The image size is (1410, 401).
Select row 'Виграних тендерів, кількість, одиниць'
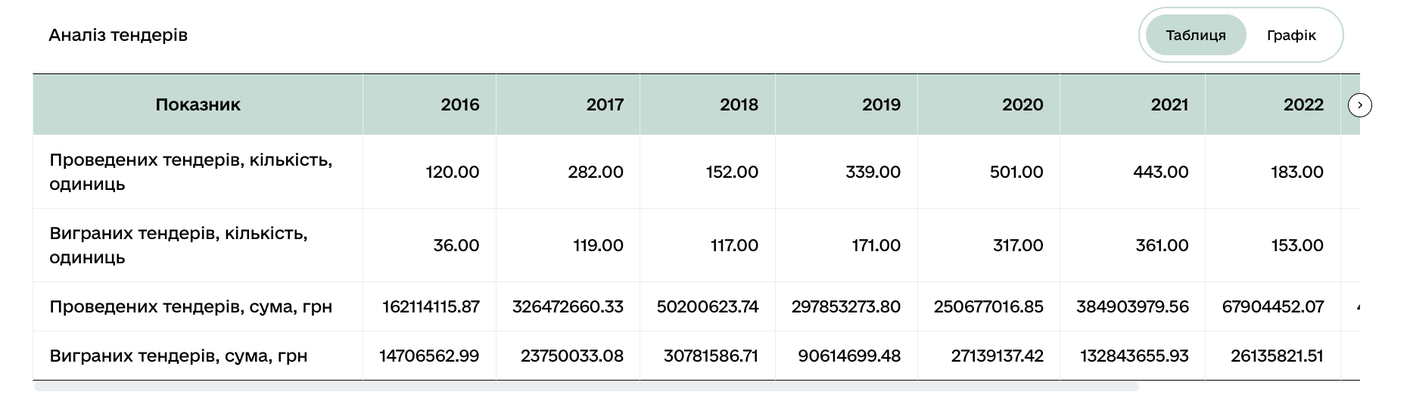[178, 245]
